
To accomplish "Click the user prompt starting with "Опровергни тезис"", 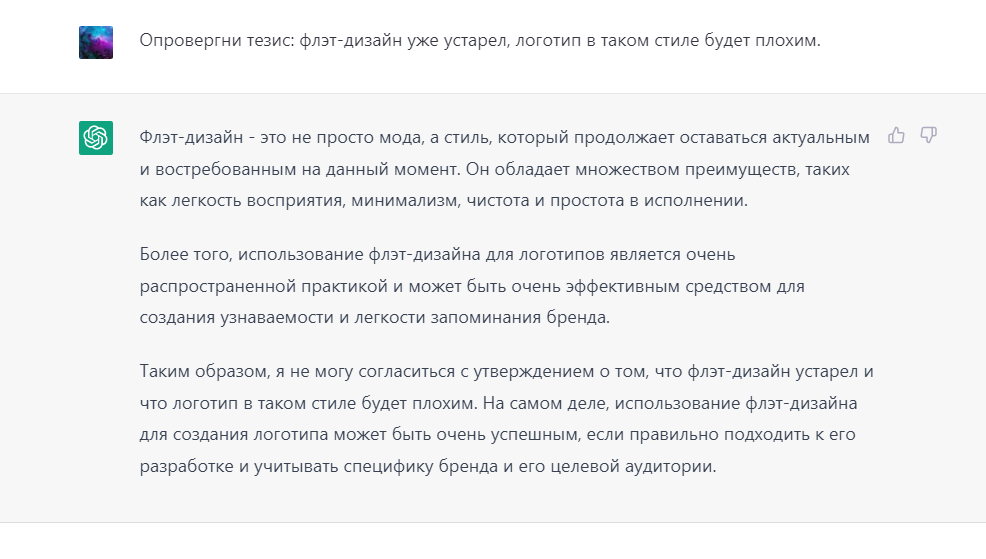I will click(x=480, y=40).
